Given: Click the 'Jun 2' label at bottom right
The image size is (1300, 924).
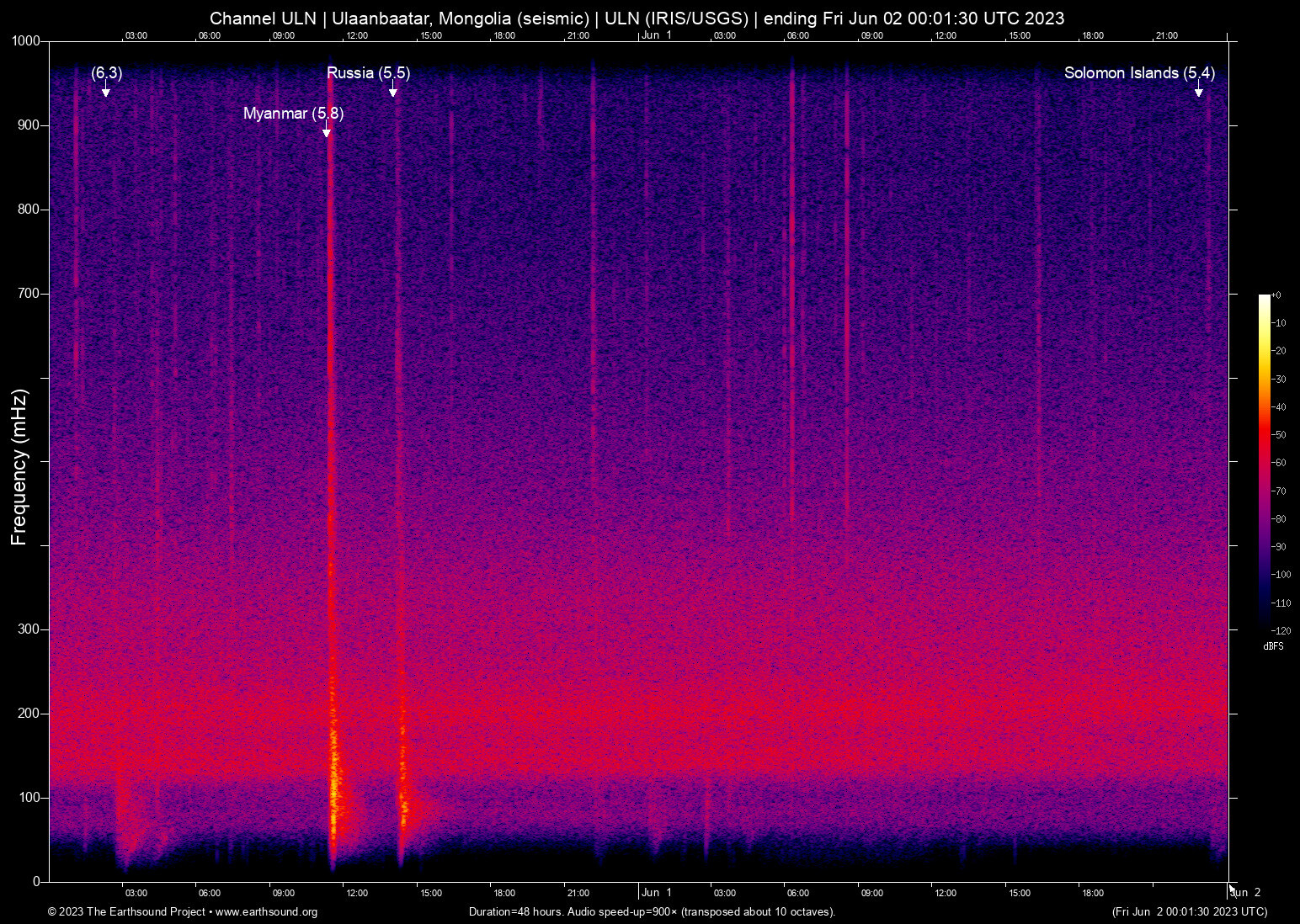Looking at the screenshot, I should tap(1244, 892).
